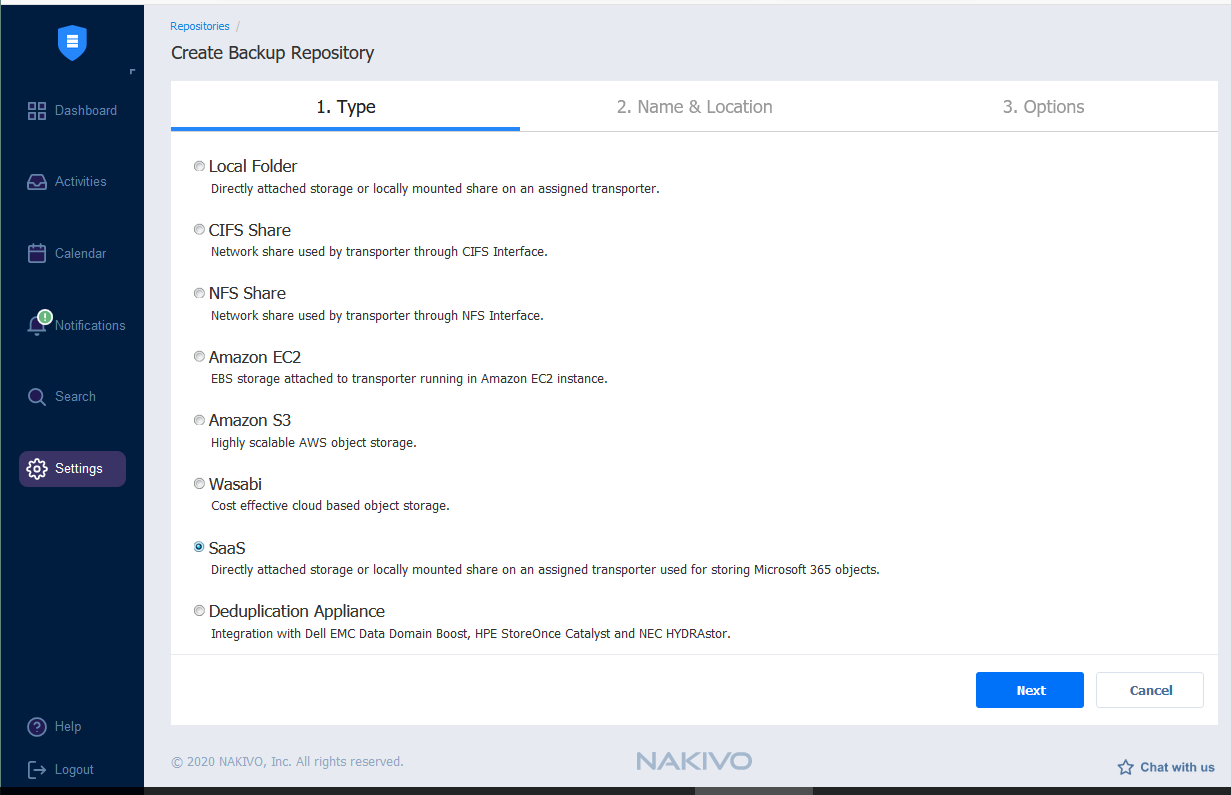Switch to the 1. Type step tab
Viewport: 1231px width, 795px height.
point(346,107)
